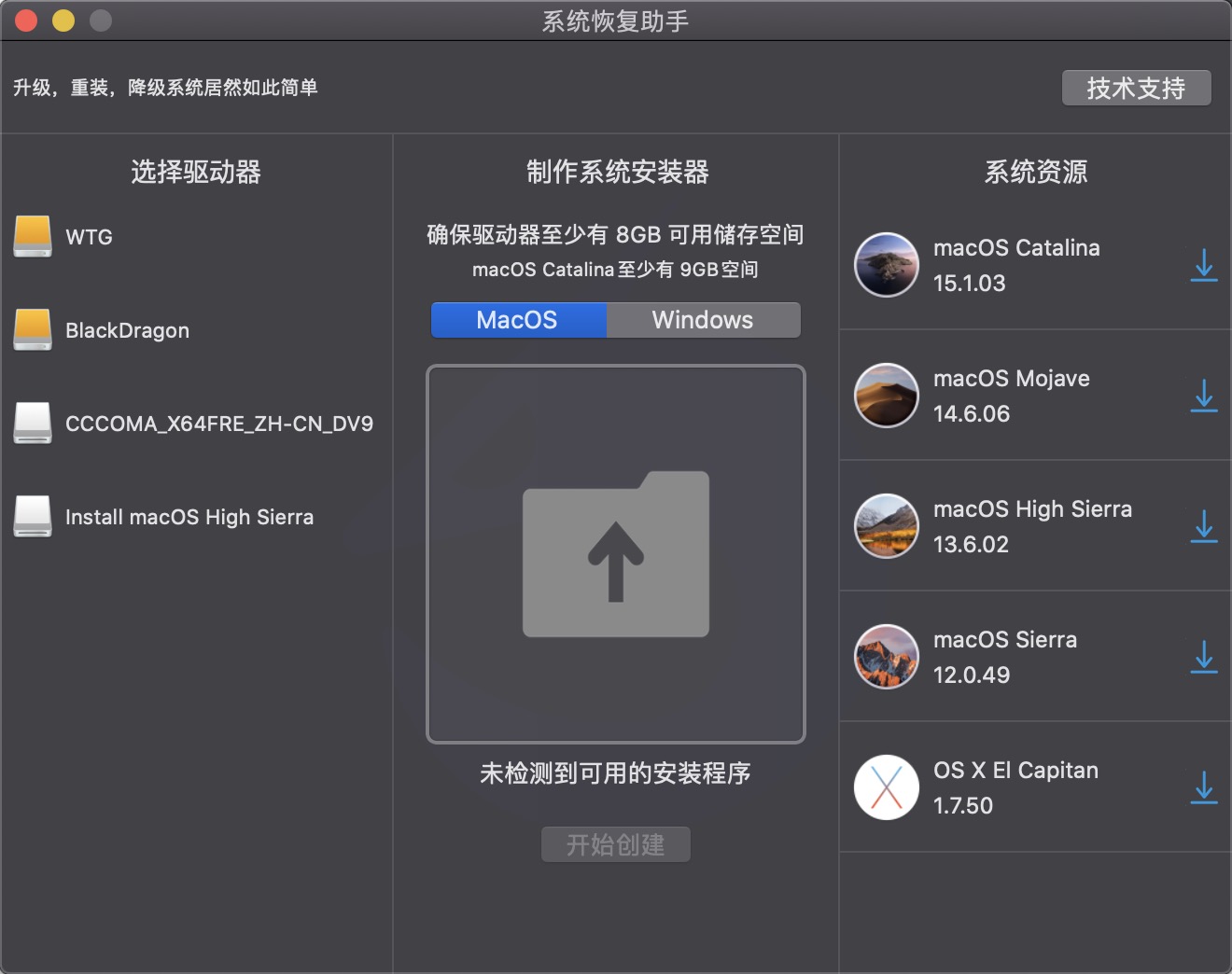
Task: Click version number 1.7.50
Action: (x=963, y=805)
